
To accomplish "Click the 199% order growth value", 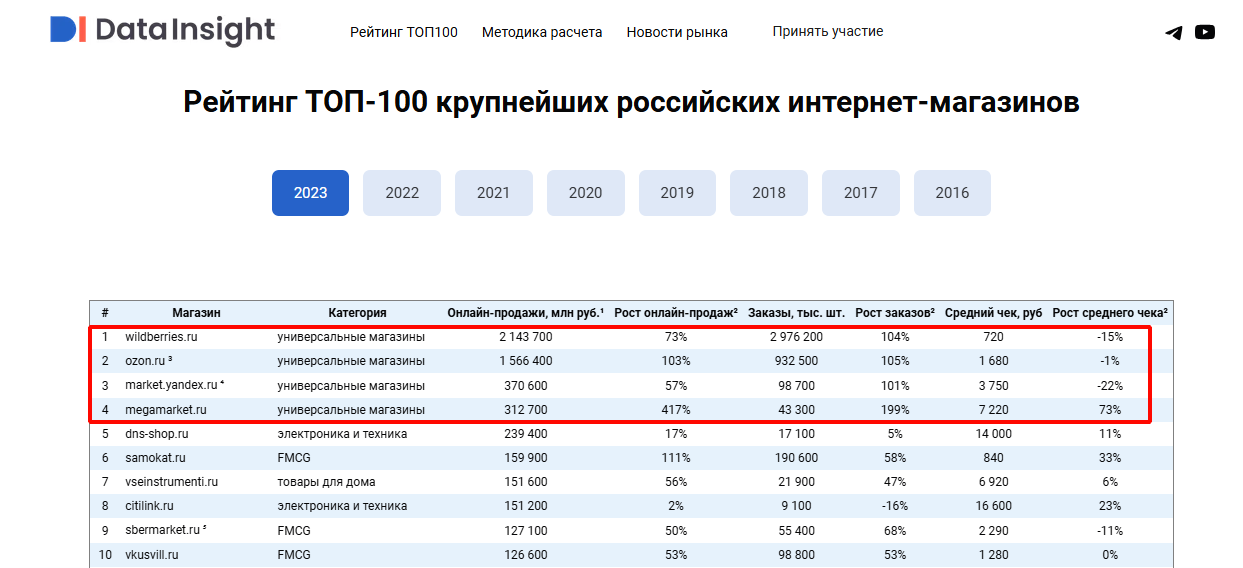I will point(895,410).
